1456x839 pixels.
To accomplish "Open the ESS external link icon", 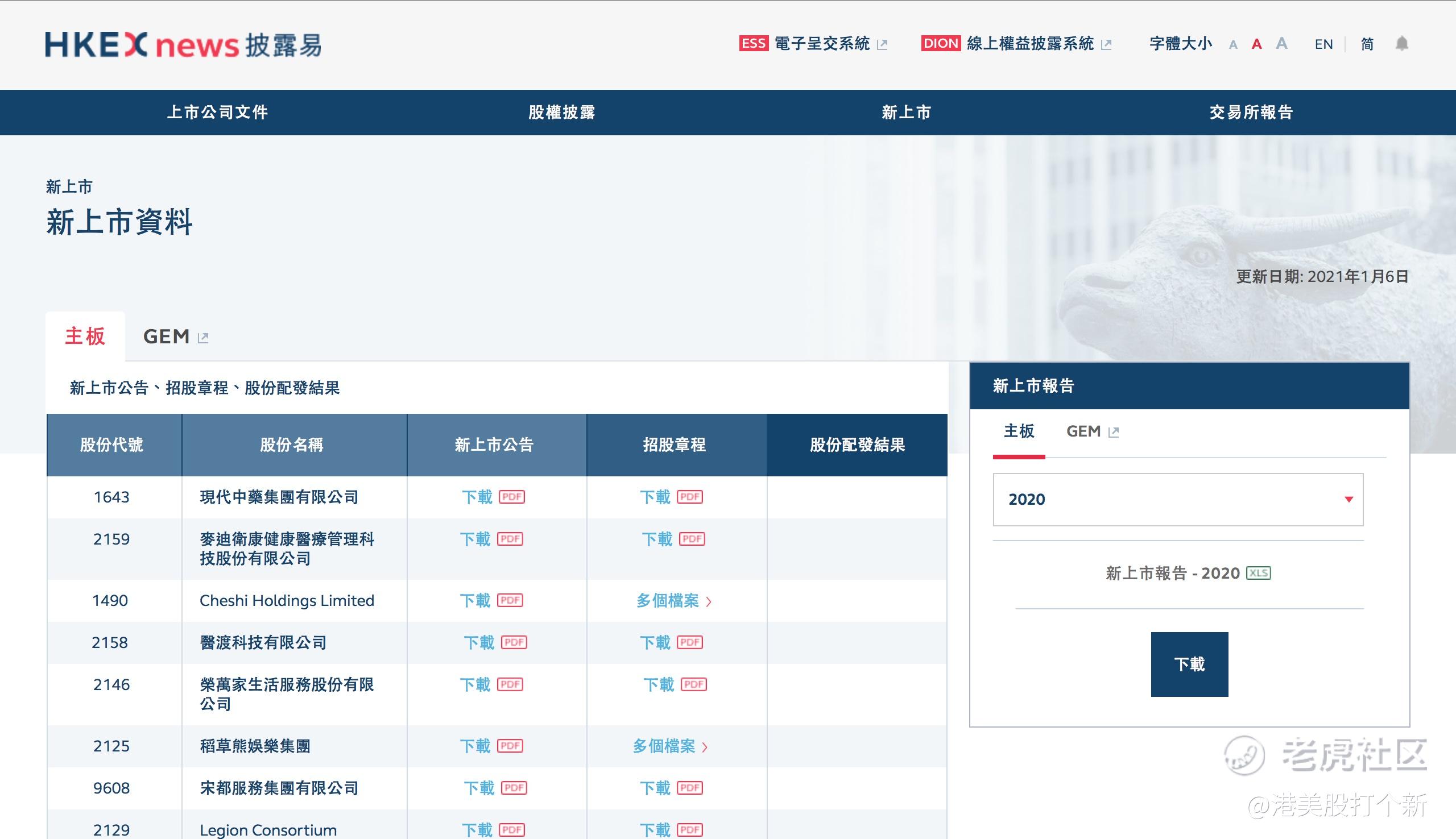I will pos(882,44).
